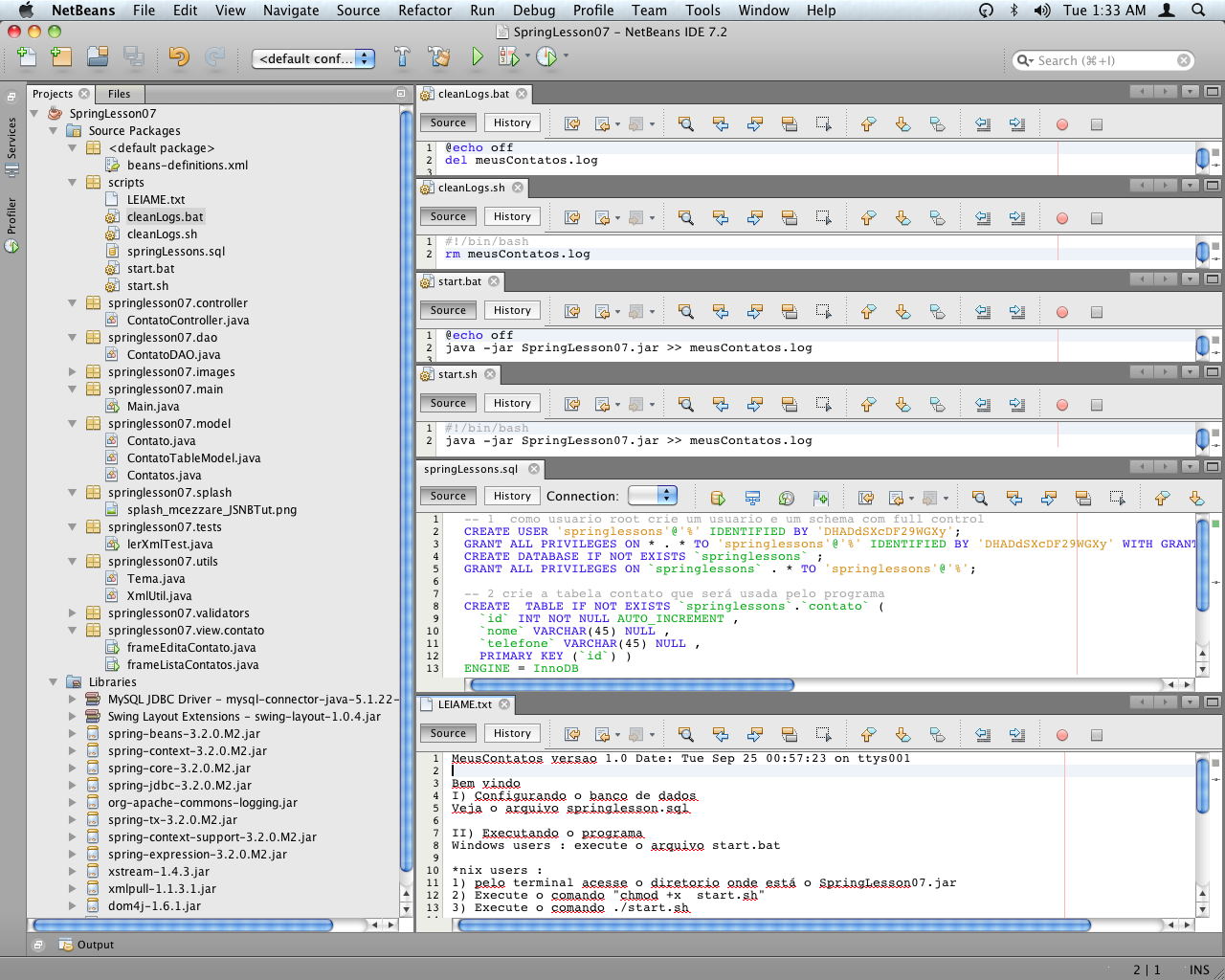Click the New File toolbar icon
Image resolution: width=1225 pixels, height=980 pixels.
27,57
